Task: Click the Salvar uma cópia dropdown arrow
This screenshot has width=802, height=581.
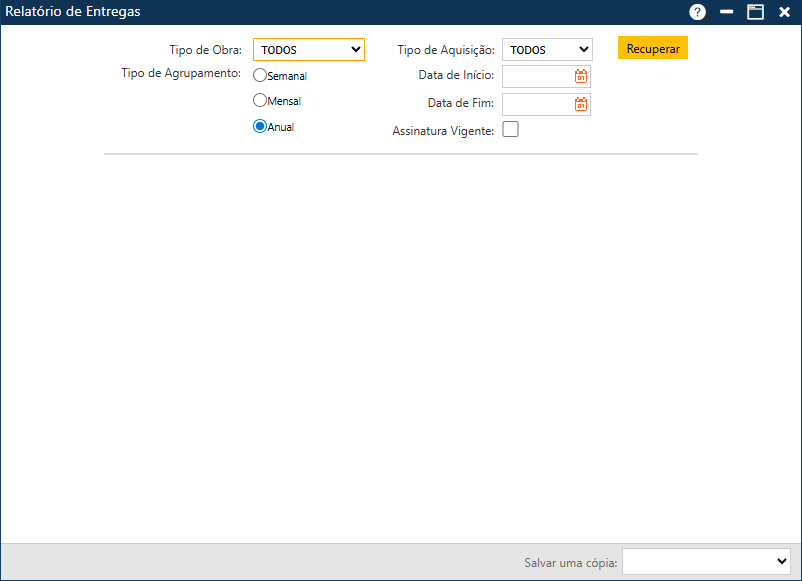Action: click(782, 562)
